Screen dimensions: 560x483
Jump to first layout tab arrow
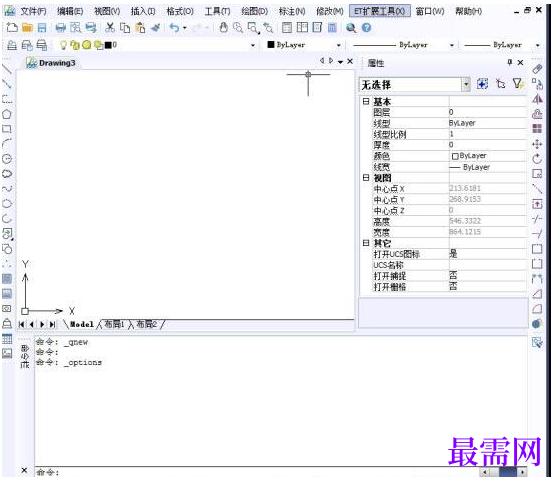[x=22, y=324]
